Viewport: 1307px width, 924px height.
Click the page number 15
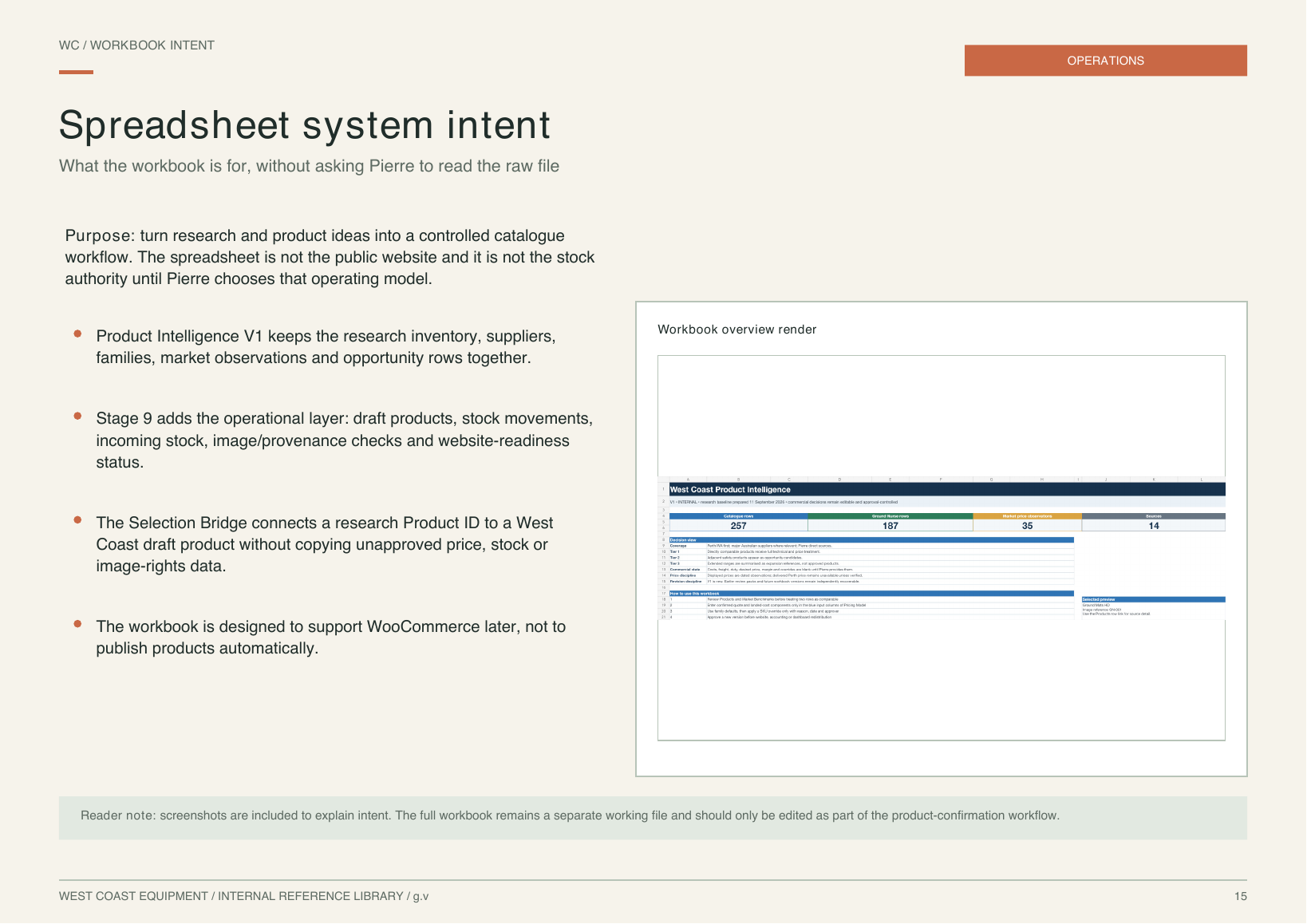click(x=1241, y=896)
